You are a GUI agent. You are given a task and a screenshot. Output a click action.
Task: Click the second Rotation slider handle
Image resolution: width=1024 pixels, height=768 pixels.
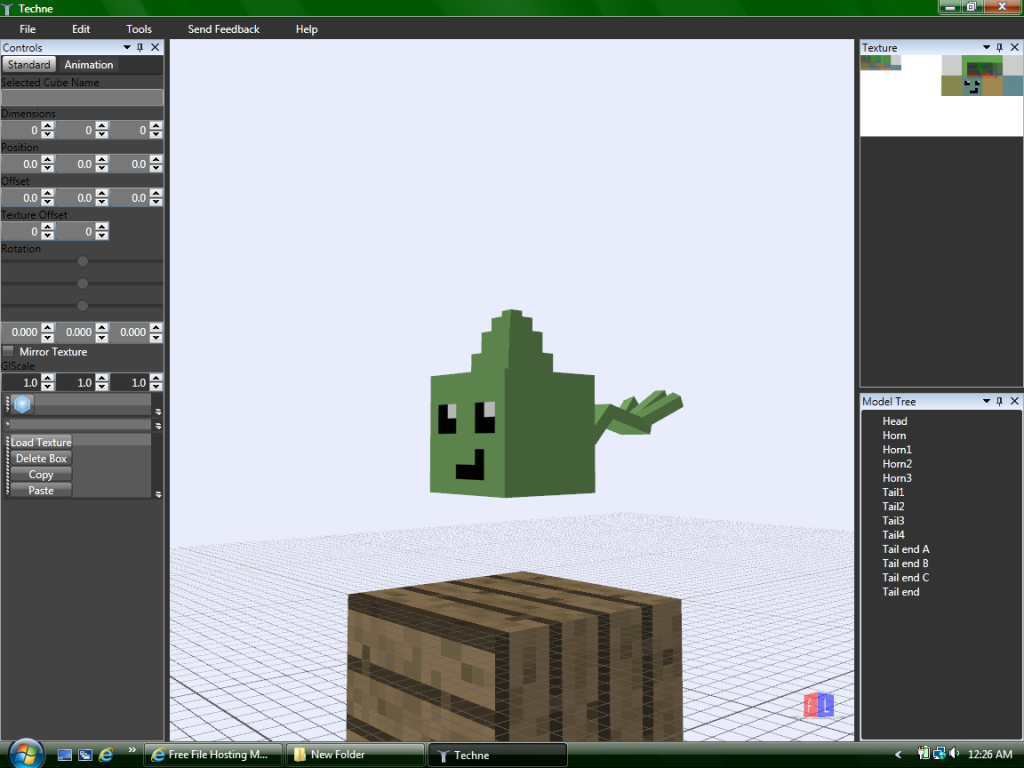[82, 283]
